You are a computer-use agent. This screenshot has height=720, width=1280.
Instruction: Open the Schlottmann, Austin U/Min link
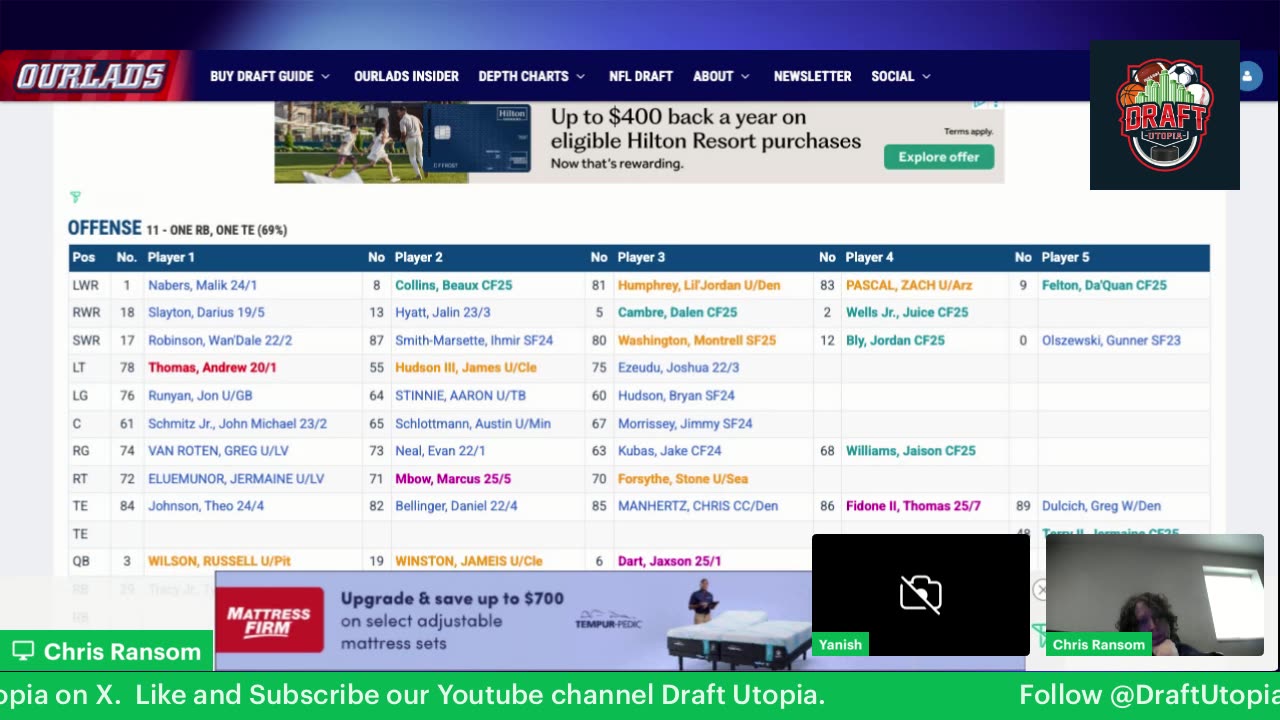click(473, 423)
